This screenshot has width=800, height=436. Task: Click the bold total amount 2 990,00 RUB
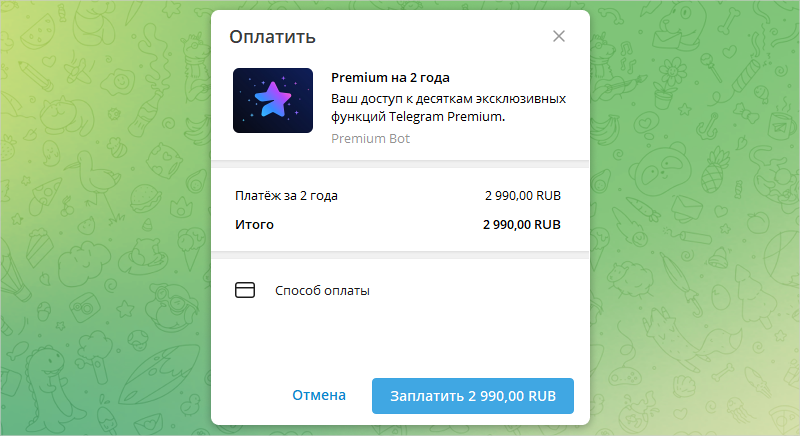pyautogui.click(x=521, y=225)
